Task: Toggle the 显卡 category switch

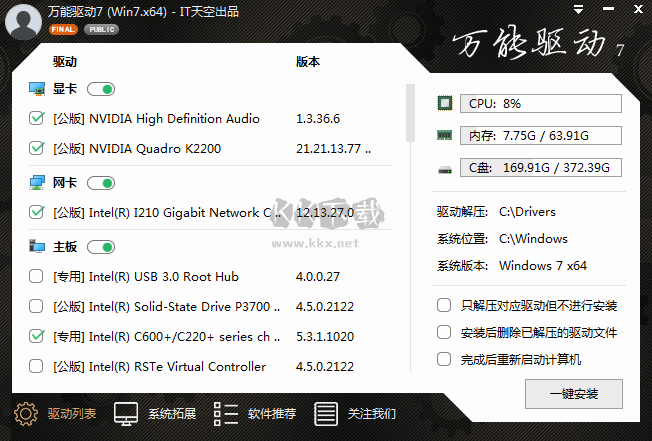Action: pos(101,89)
